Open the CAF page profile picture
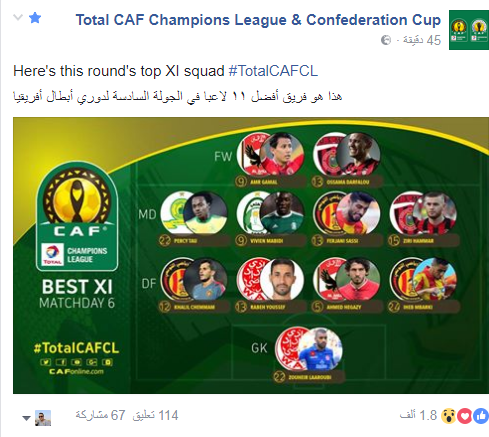 pos(469,30)
